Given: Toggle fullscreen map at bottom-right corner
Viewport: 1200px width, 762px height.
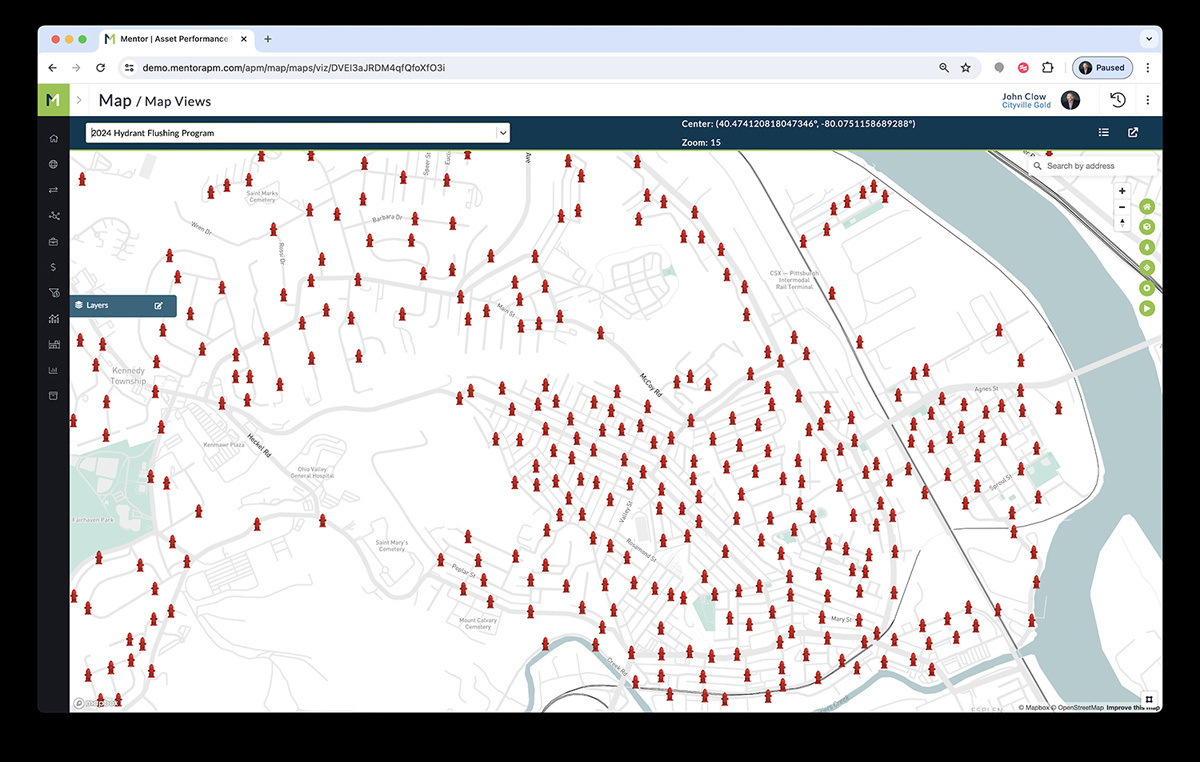Looking at the screenshot, I should (x=1150, y=699).
